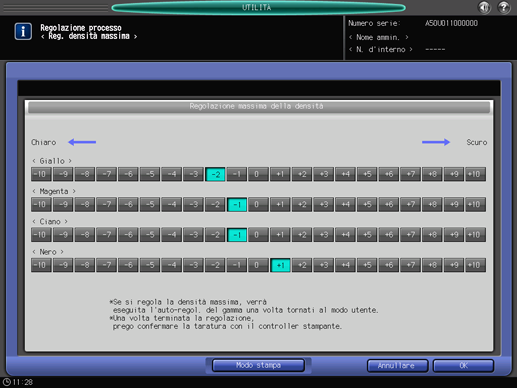Set Magenta density to -10
Viewport: 517px width, 388px height.
(x=41, y=204)
